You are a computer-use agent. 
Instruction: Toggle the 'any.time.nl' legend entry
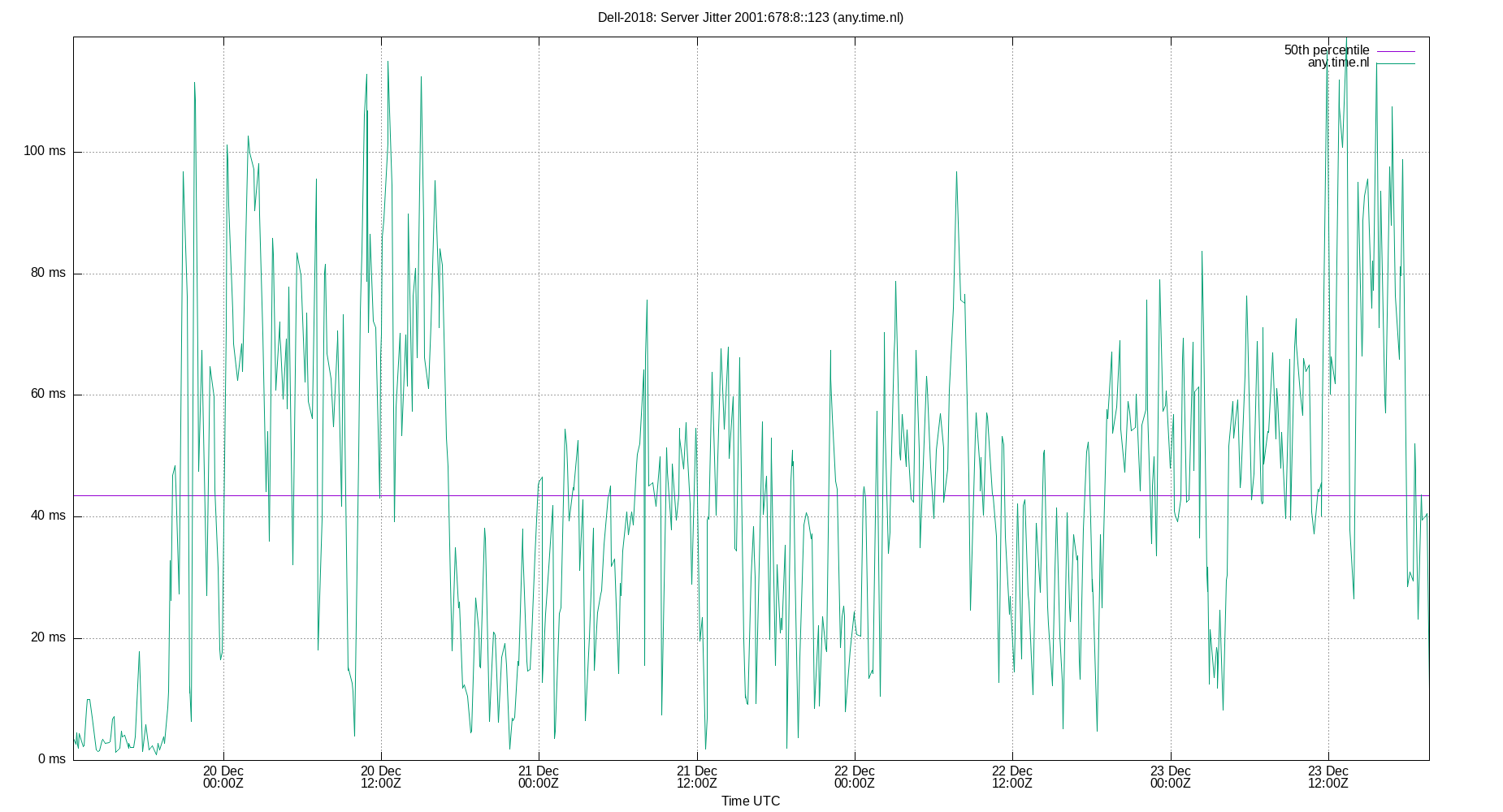[1338, 62]
